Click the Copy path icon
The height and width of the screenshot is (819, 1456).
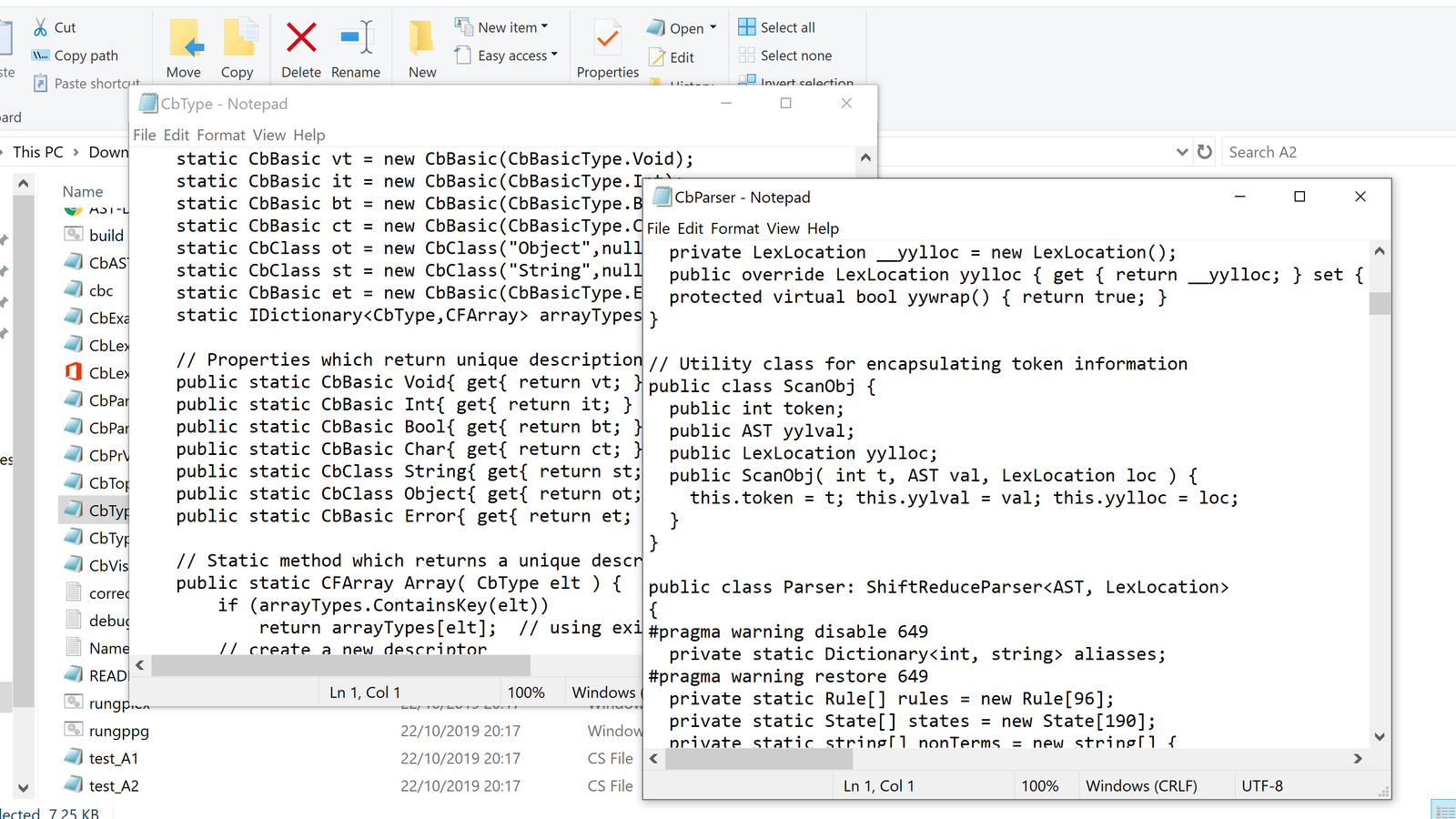pyautogui.click(x=40, y=55)
